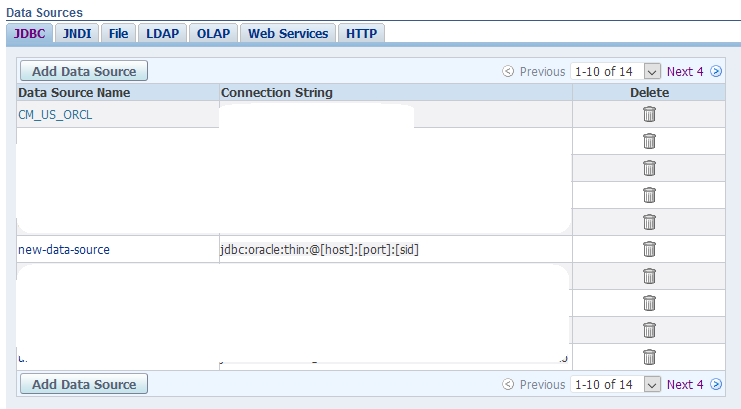Switch to the JNDI tab
Image resolution: width=741 pixels, height=409 pixels.
click(77, 33)
